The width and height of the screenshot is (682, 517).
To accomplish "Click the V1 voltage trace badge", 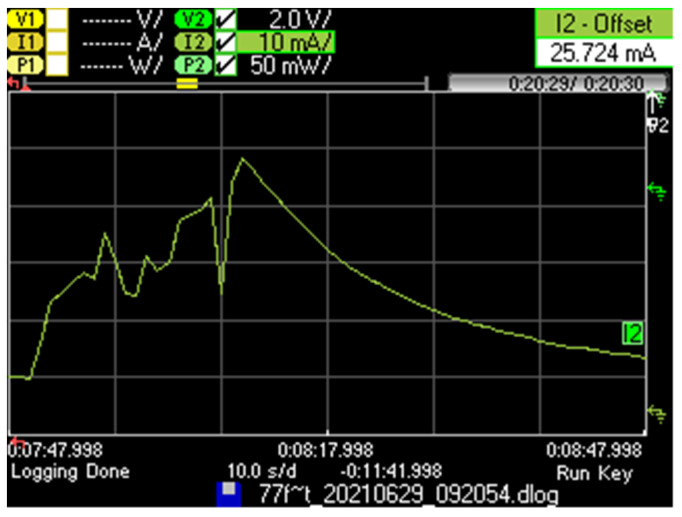I will [x=26, y=18].
